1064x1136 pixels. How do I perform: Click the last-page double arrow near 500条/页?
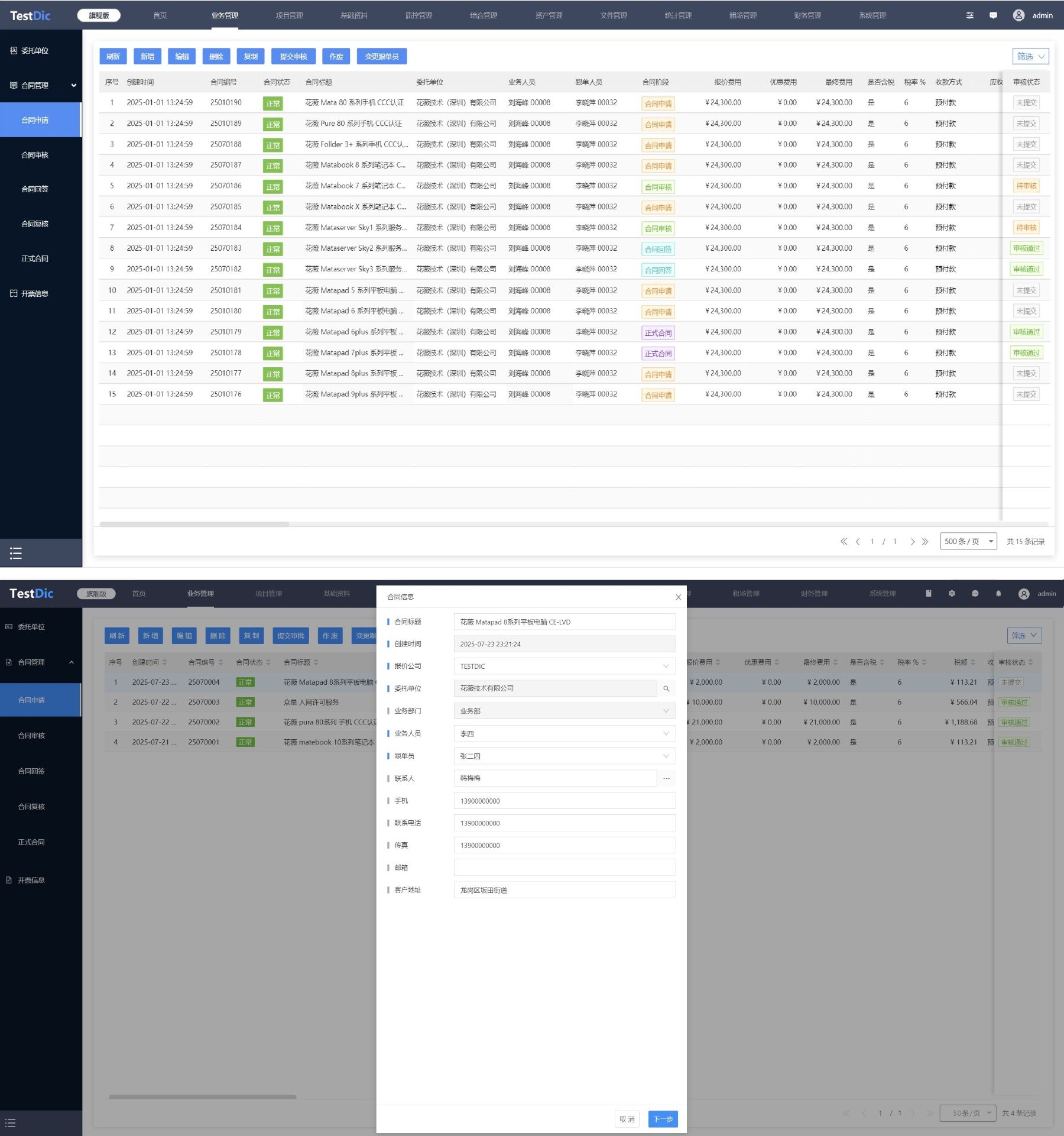[925, 541]
